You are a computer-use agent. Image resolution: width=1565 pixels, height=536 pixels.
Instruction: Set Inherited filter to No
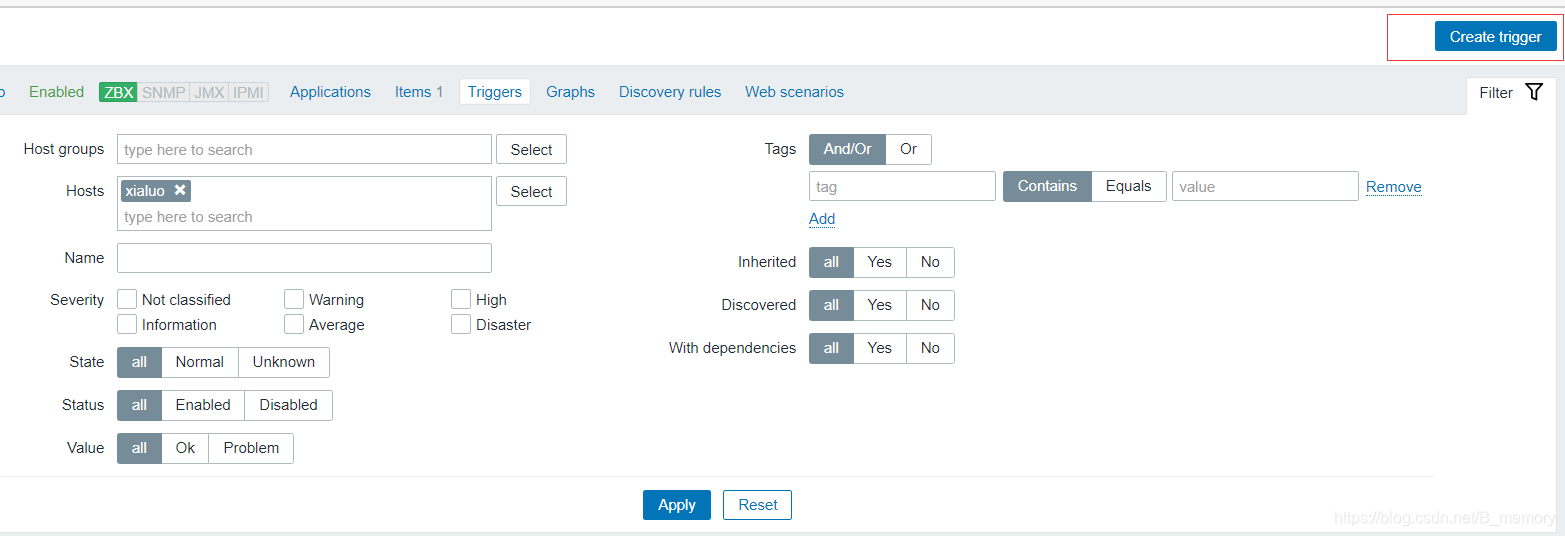coord(930,262)
